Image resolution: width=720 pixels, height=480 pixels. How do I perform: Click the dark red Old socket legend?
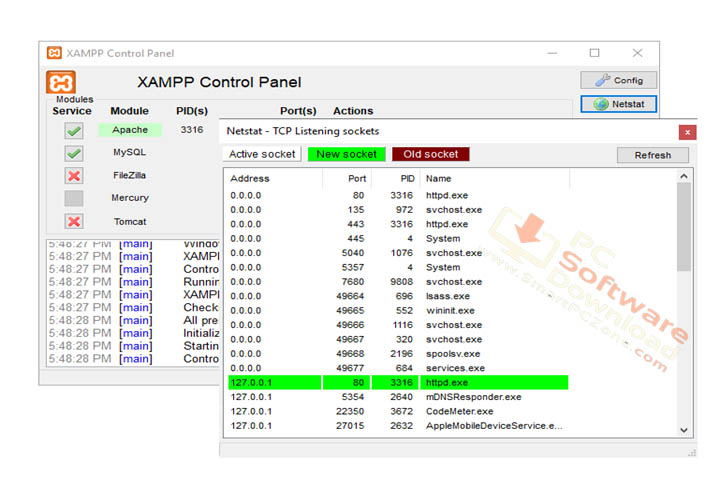click(x=431, y=154)
